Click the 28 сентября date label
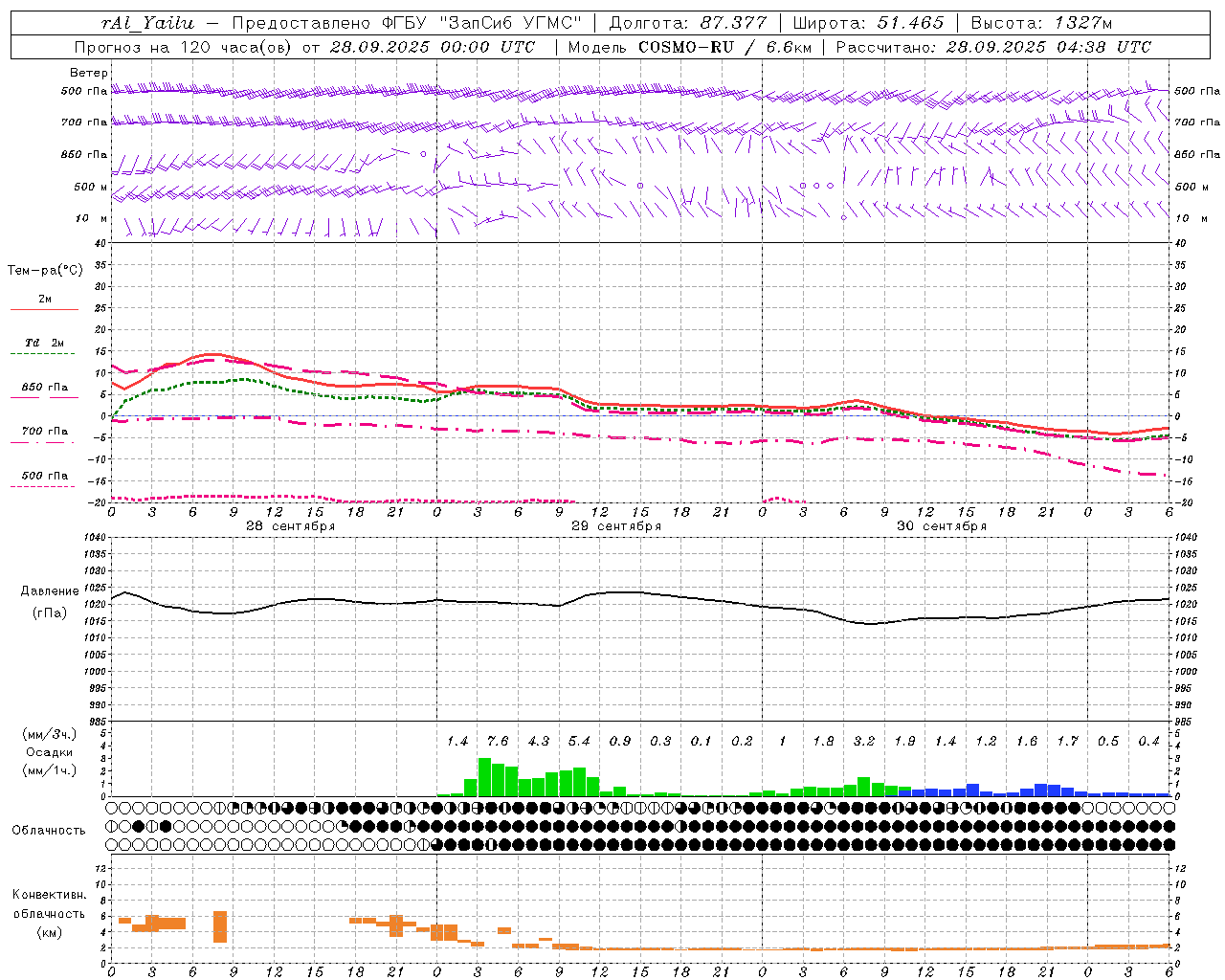This screenshot has width=1225, height=980. 291,526
